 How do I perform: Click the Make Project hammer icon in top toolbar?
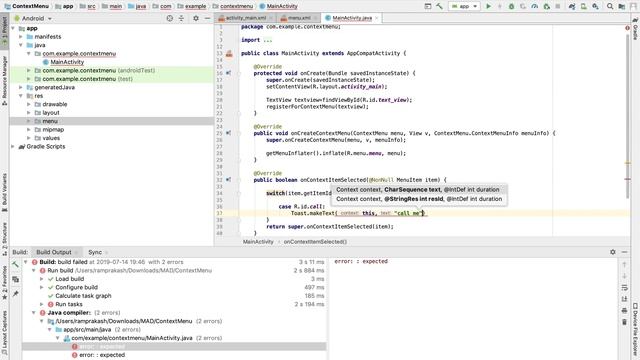(439, 6)
